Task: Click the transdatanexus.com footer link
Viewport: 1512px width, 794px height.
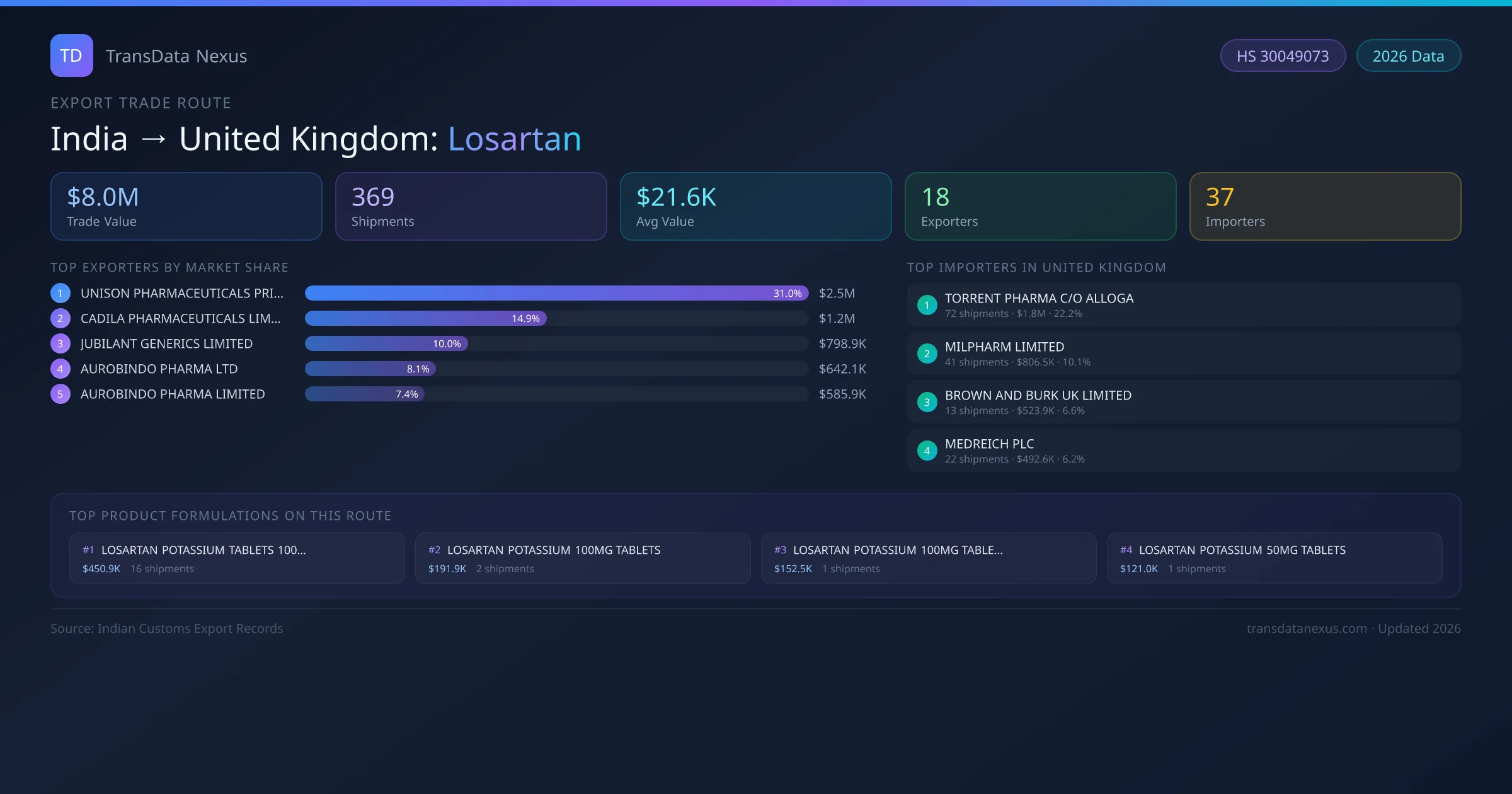Action: [x=1306, y=628]
